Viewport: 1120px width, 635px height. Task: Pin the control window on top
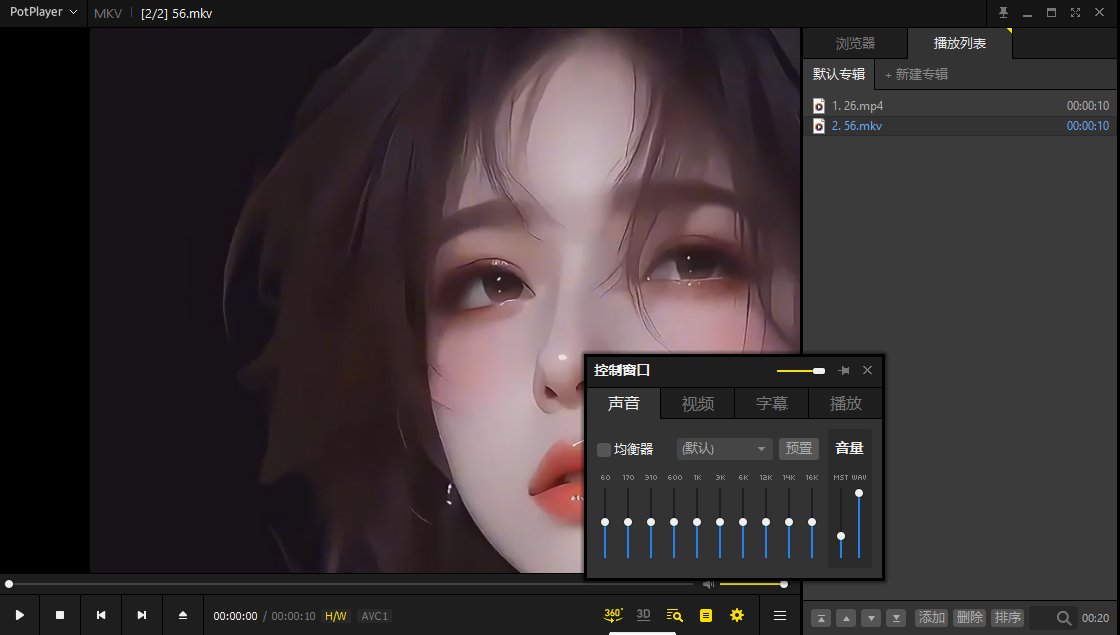(844, 370)
